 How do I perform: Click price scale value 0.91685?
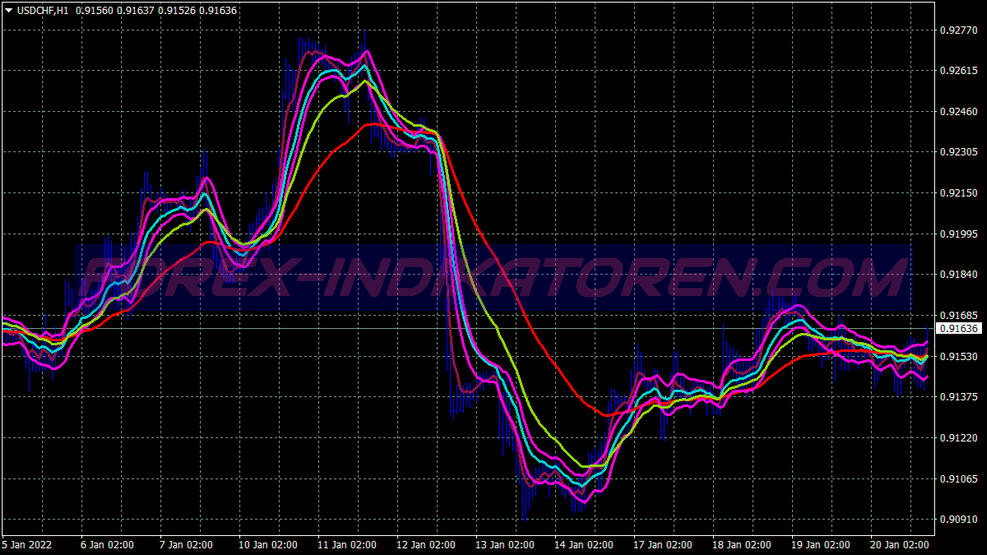tap(959, 315)
